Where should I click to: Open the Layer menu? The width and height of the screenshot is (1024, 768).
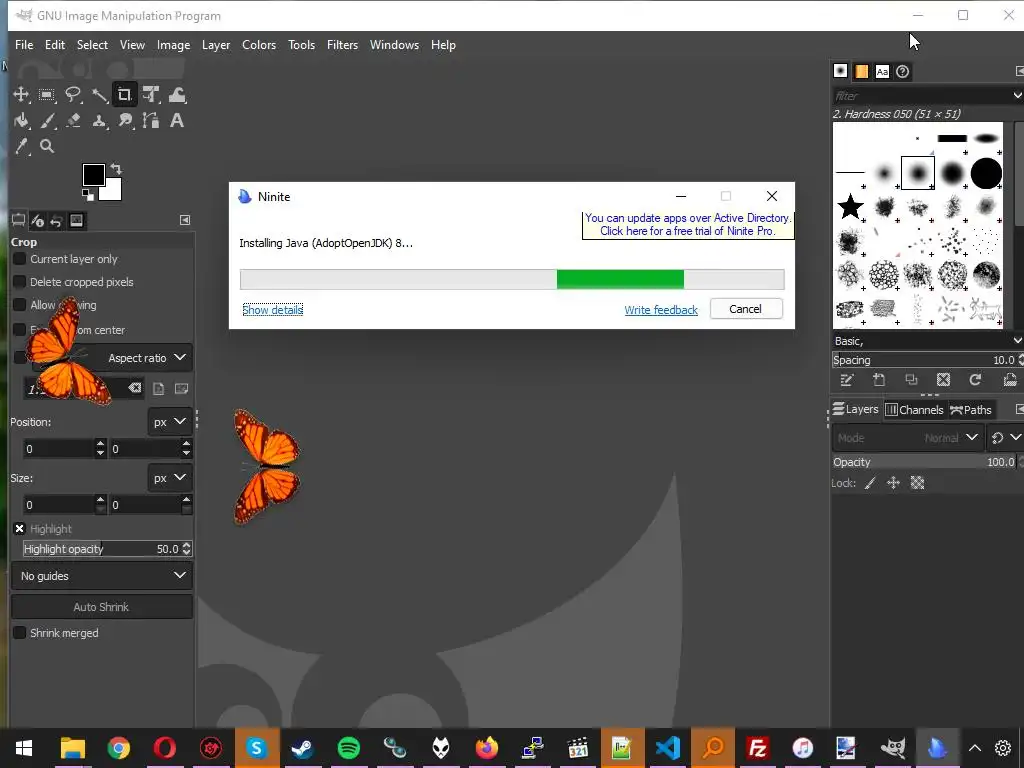(x=216, y=45)
